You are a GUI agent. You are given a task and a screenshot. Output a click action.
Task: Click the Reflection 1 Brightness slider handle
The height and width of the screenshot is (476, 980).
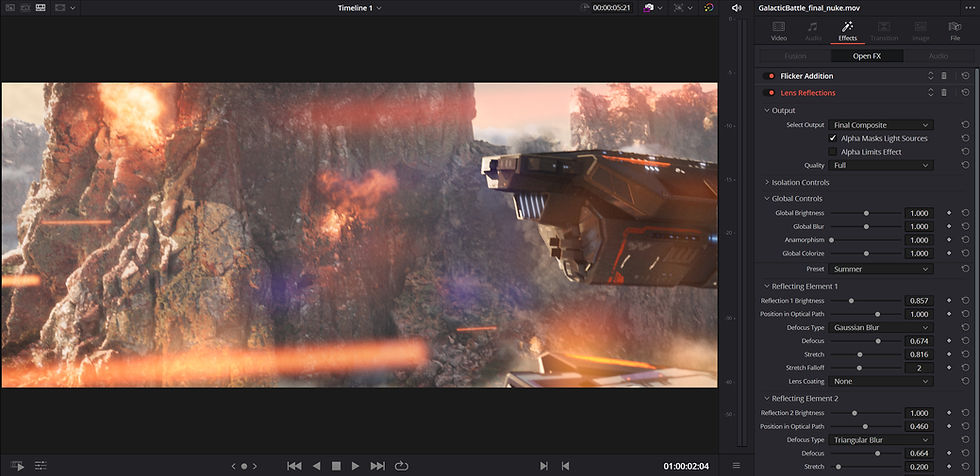pyautogui.click(x=851, y=300)
